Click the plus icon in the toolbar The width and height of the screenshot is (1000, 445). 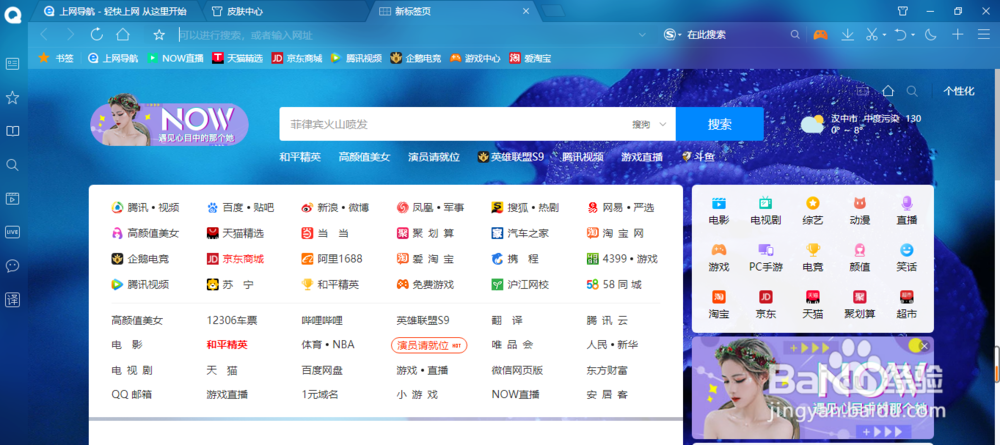pyautogui.click(x=957, y=34)
